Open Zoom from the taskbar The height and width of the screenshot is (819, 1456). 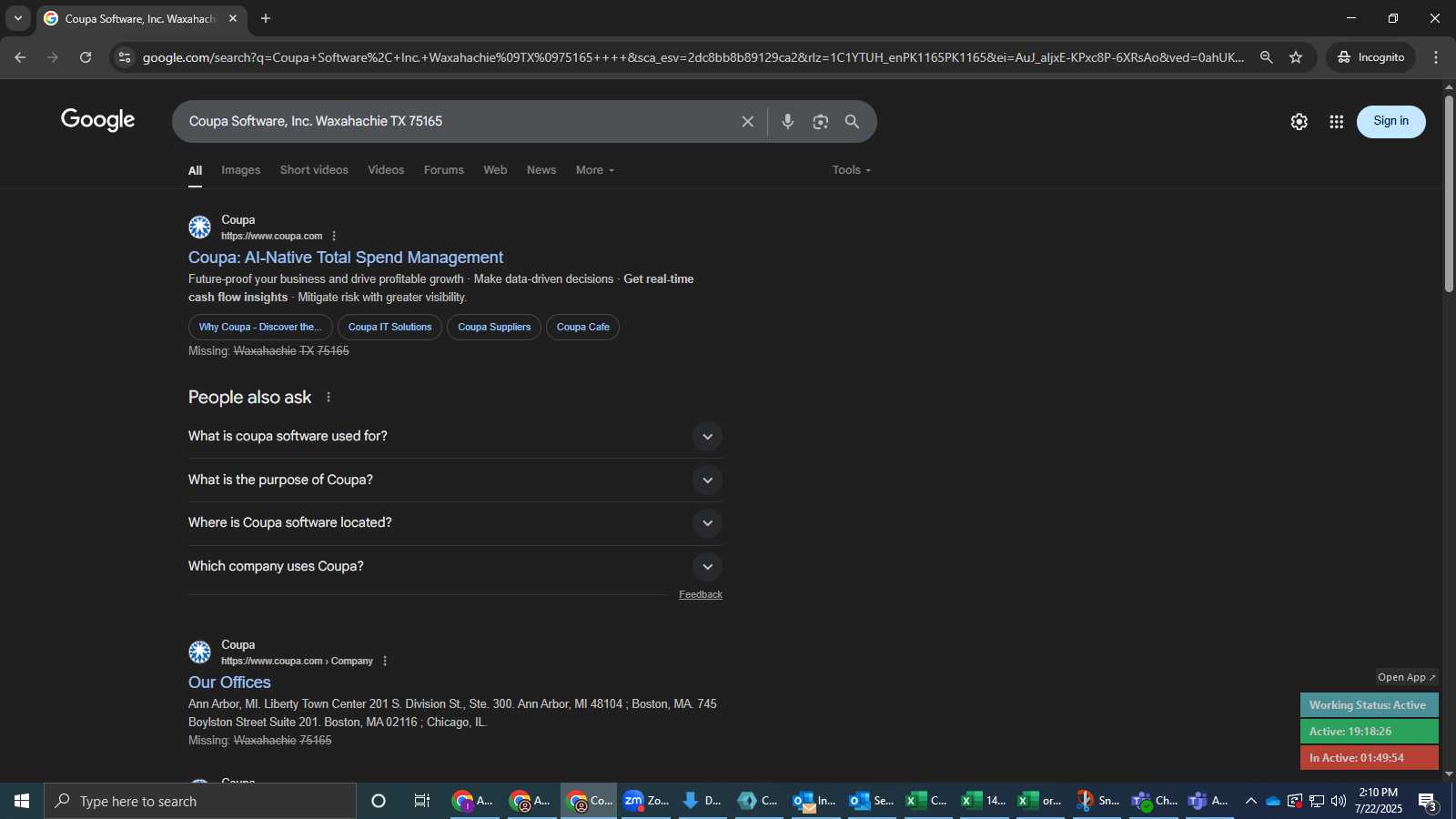646,801
